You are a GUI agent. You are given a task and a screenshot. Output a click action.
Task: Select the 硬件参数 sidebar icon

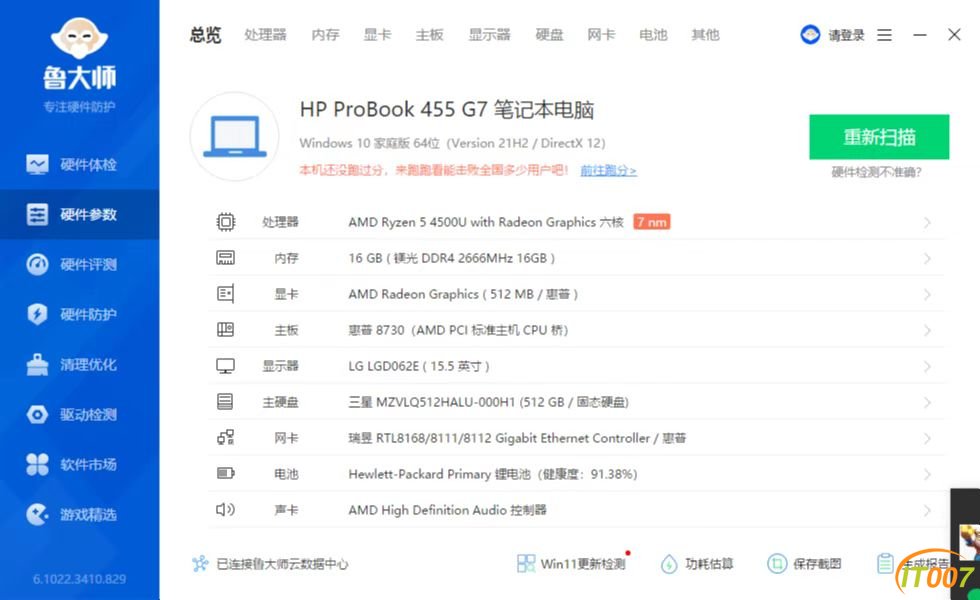tap(37, 214)
